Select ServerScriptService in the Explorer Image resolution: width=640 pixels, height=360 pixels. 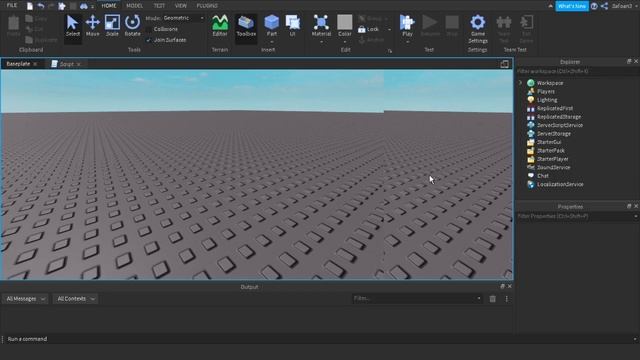[x=560, y=125]
